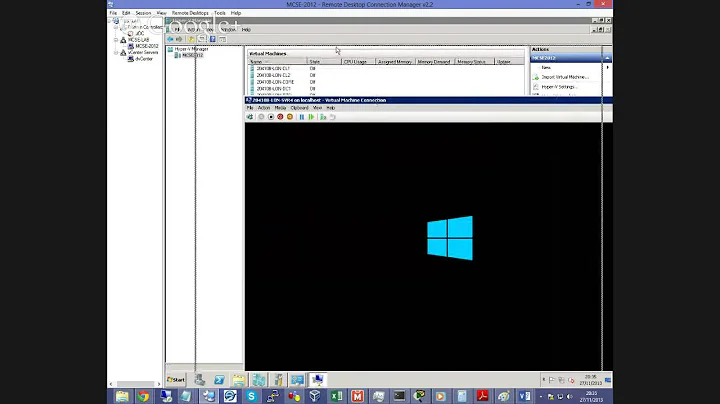
Task: Open the Remote Desktops menu
Action: point(190,13)
